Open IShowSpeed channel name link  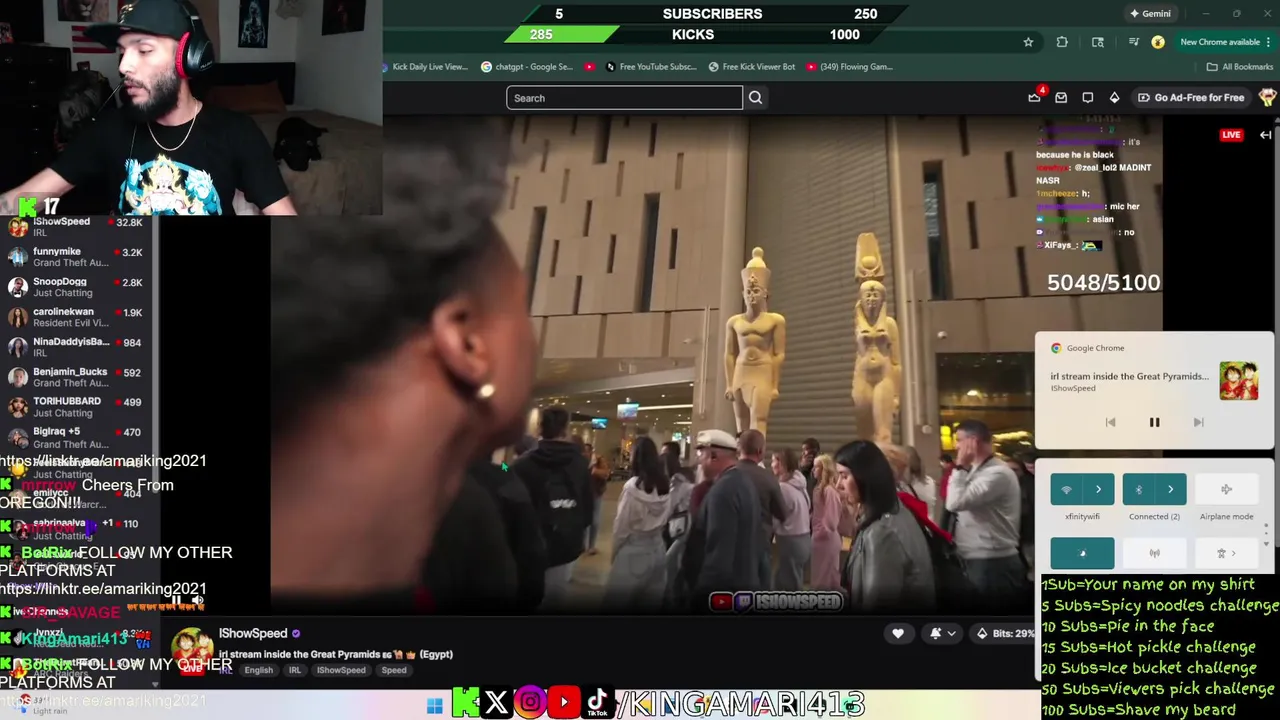[253, 633]
